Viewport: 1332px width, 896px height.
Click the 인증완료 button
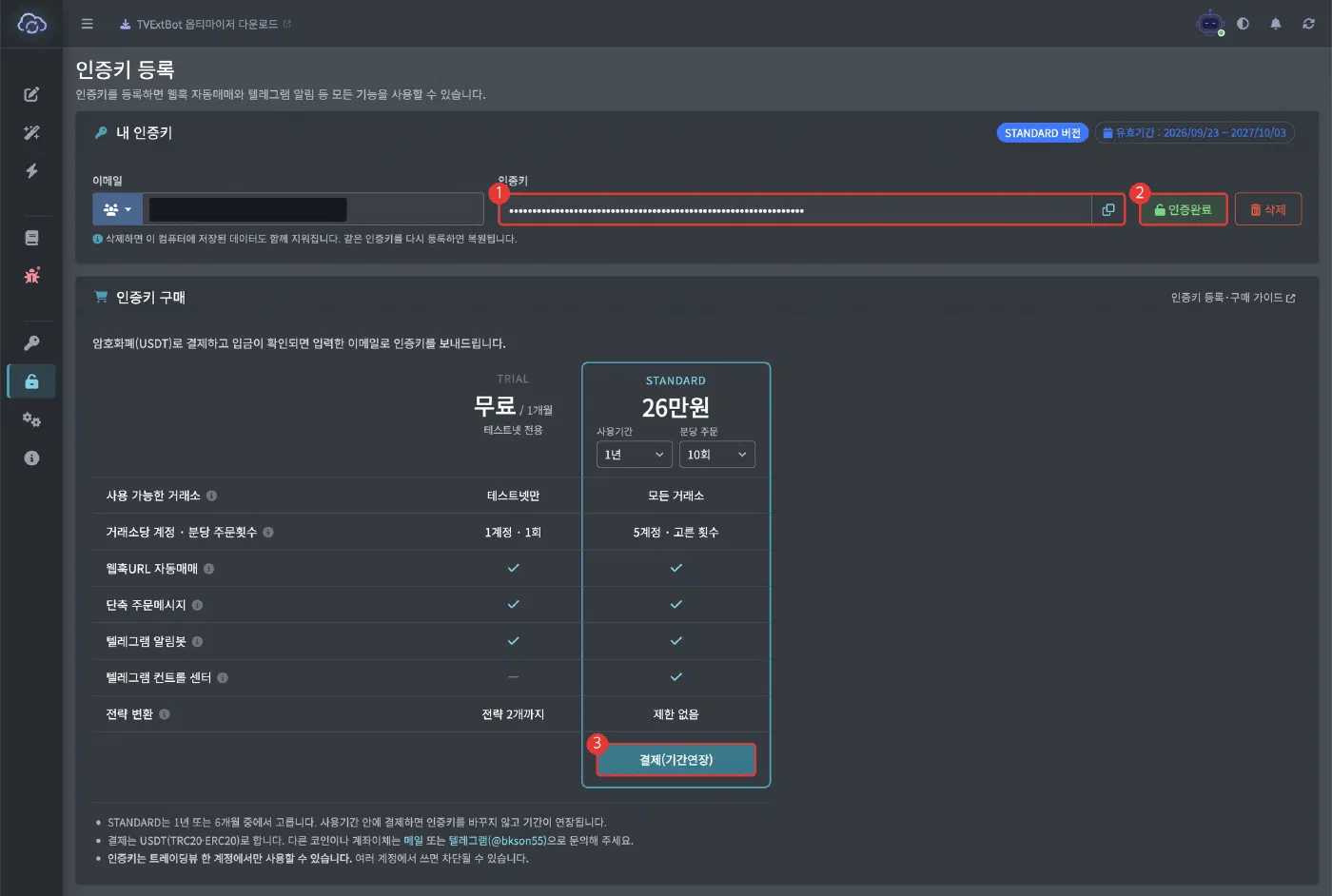(1183, 209)
